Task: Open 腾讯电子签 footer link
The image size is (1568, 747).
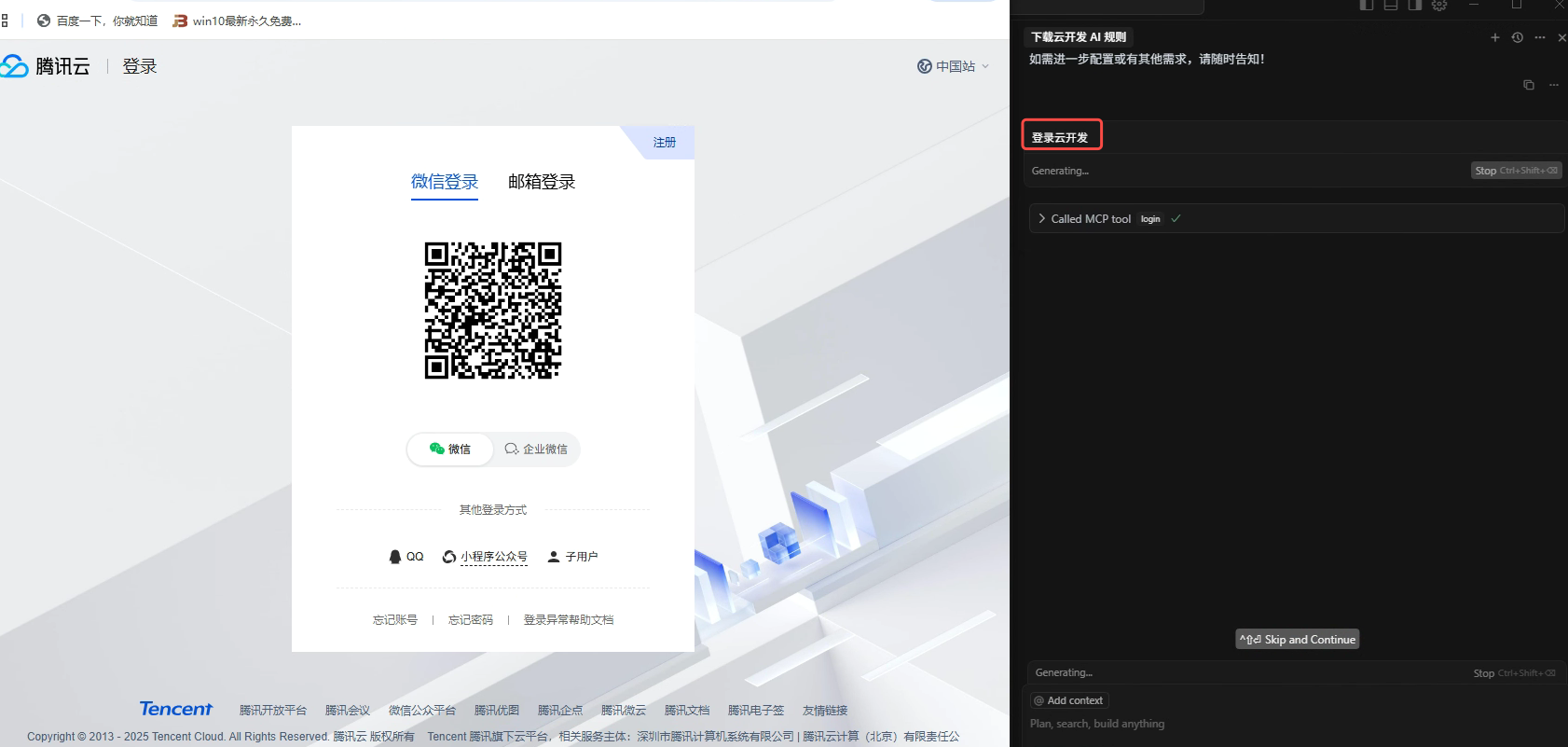Action: 756,711
